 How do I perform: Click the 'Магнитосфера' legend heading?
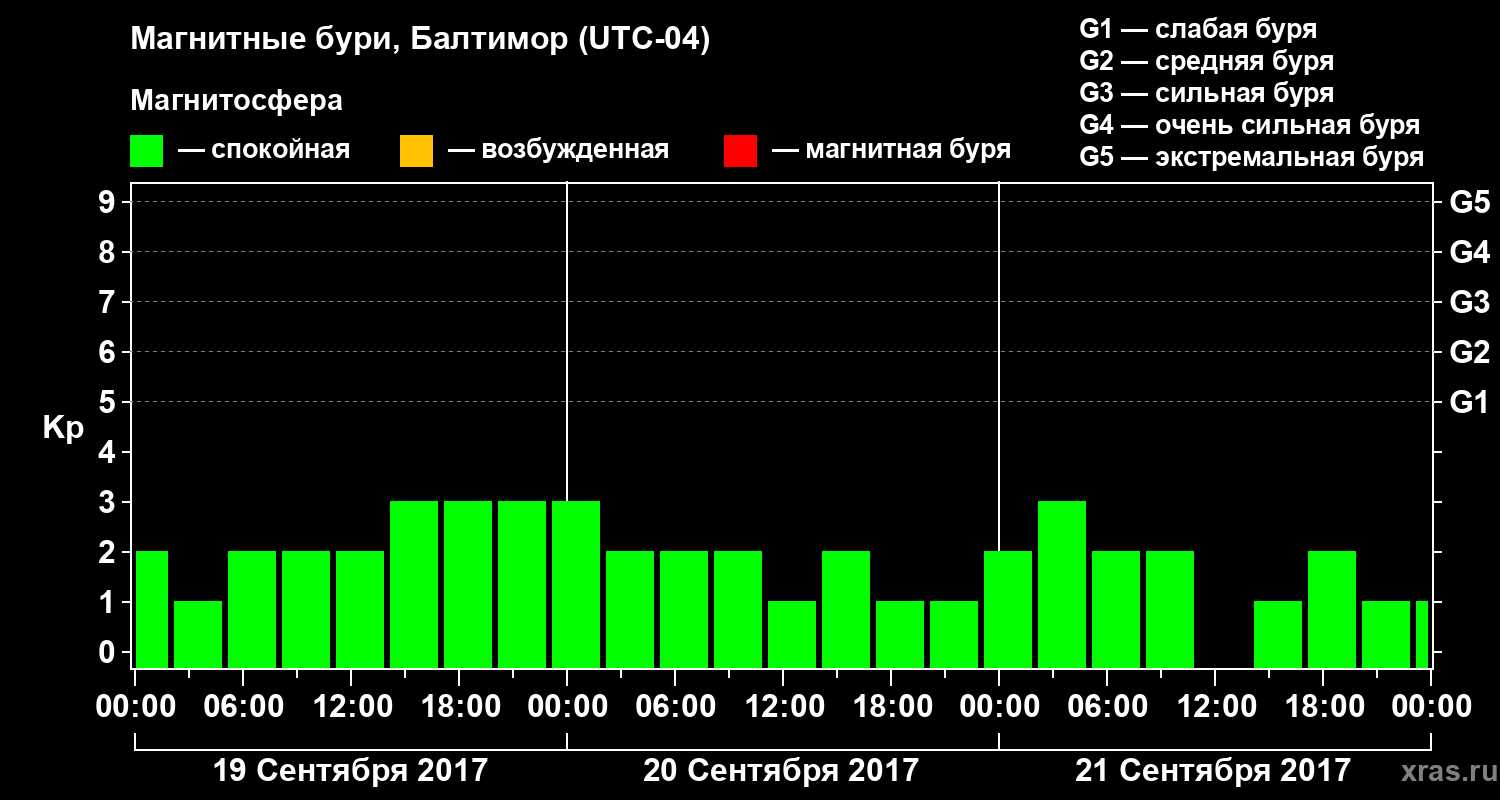[236, 101]
